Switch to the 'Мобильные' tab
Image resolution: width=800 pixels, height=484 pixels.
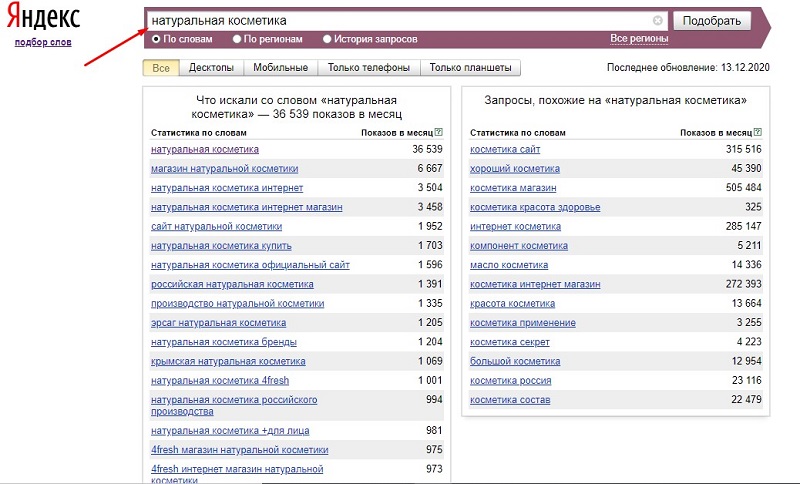(281, 67)
